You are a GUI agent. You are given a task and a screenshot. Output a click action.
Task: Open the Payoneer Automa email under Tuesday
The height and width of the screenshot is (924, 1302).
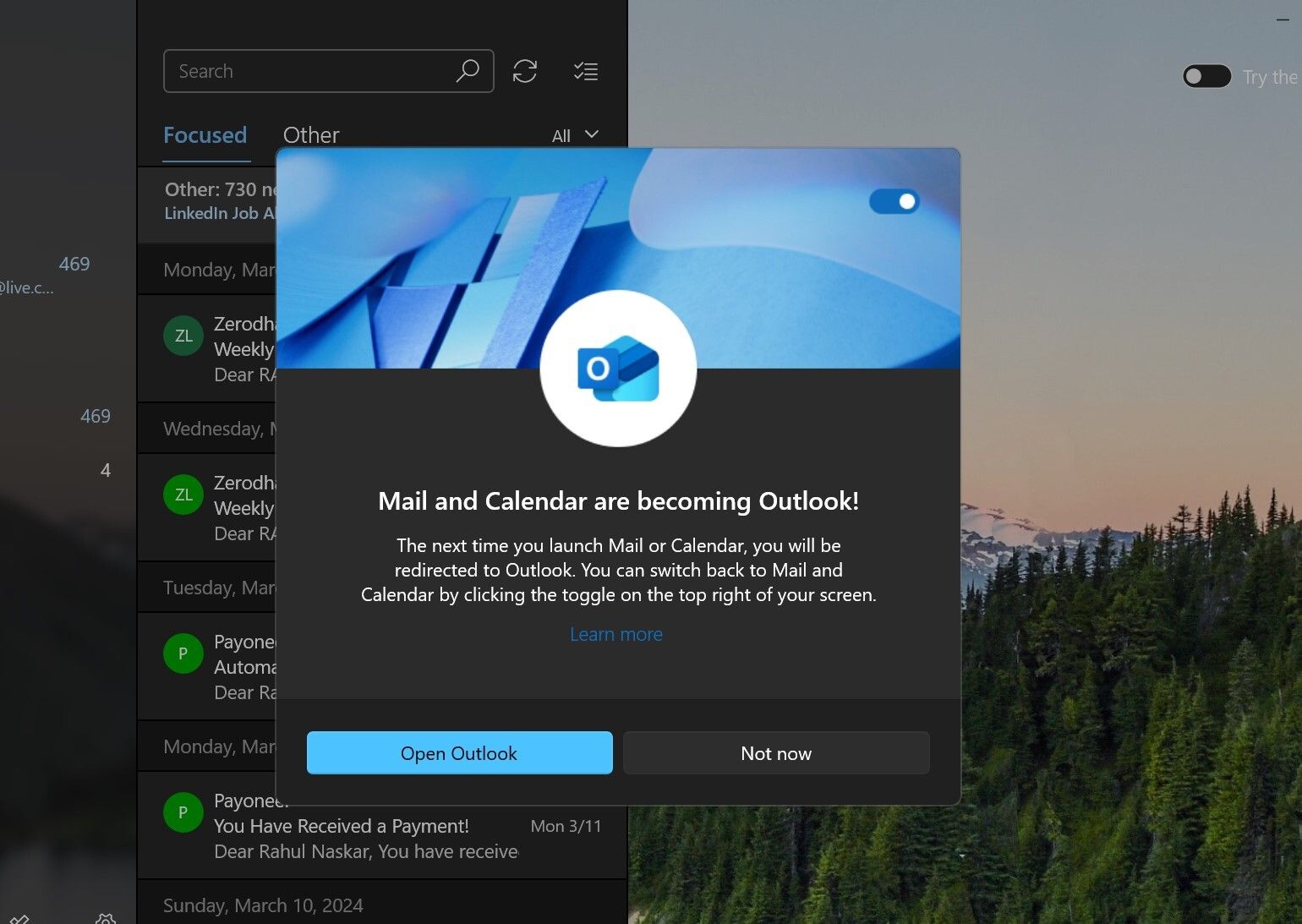[207, 666]
